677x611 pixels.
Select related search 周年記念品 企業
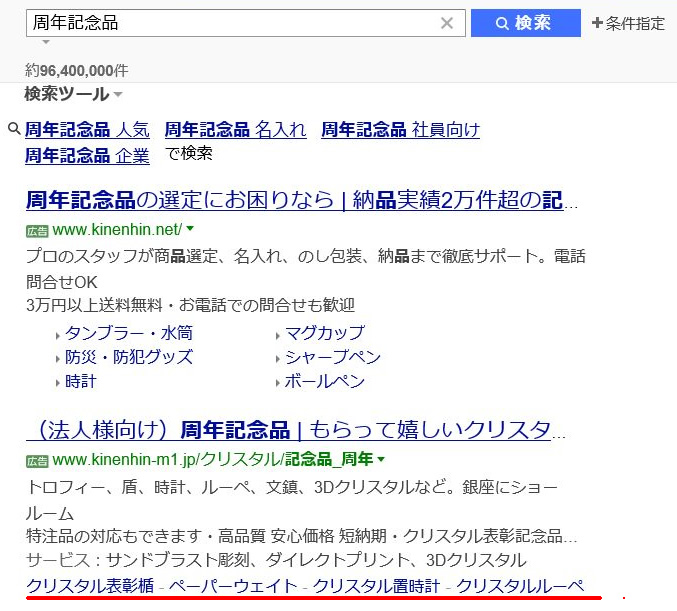coord(87,154)
